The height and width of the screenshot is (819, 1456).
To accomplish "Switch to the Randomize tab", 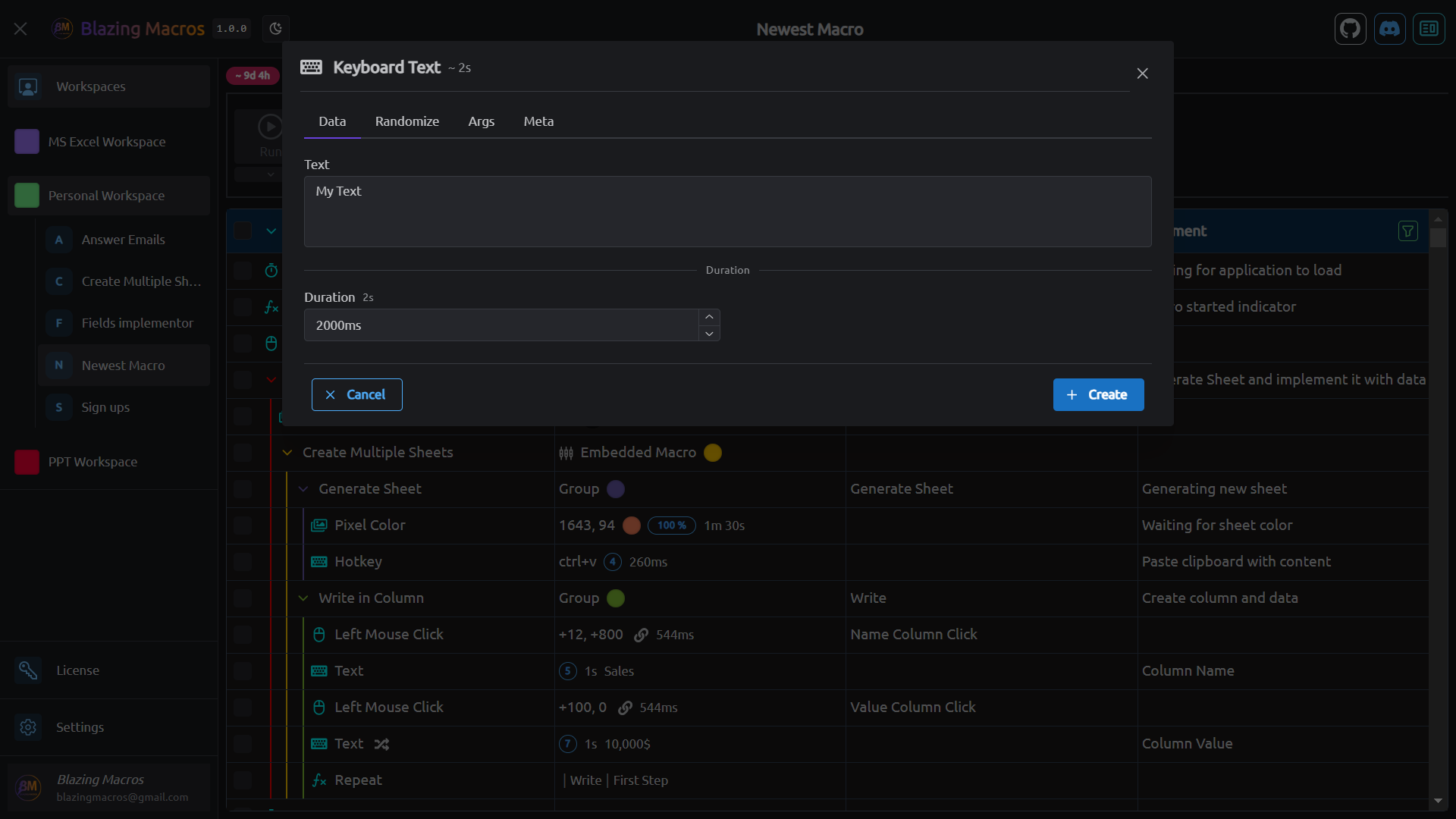I will point(407,121).
